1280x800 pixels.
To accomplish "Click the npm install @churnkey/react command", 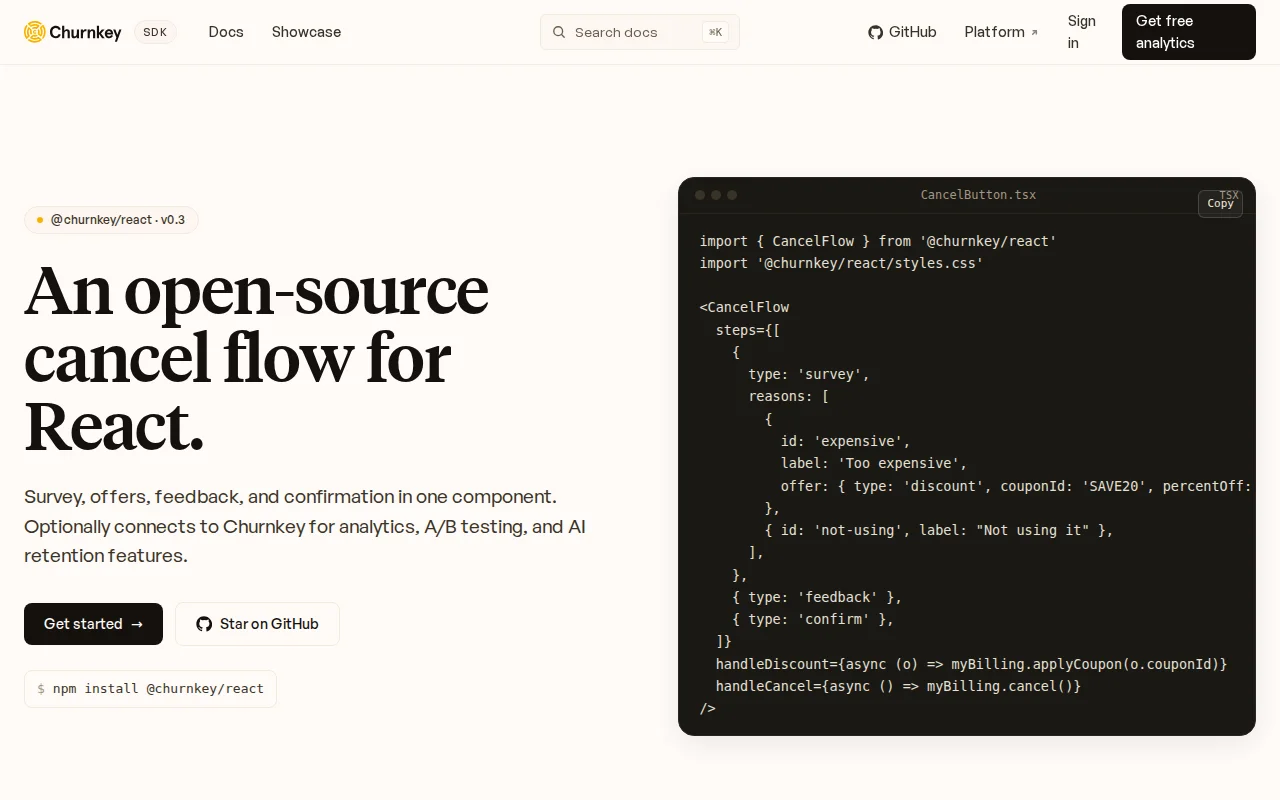I will pyautogui.click(x=150, y=689).
